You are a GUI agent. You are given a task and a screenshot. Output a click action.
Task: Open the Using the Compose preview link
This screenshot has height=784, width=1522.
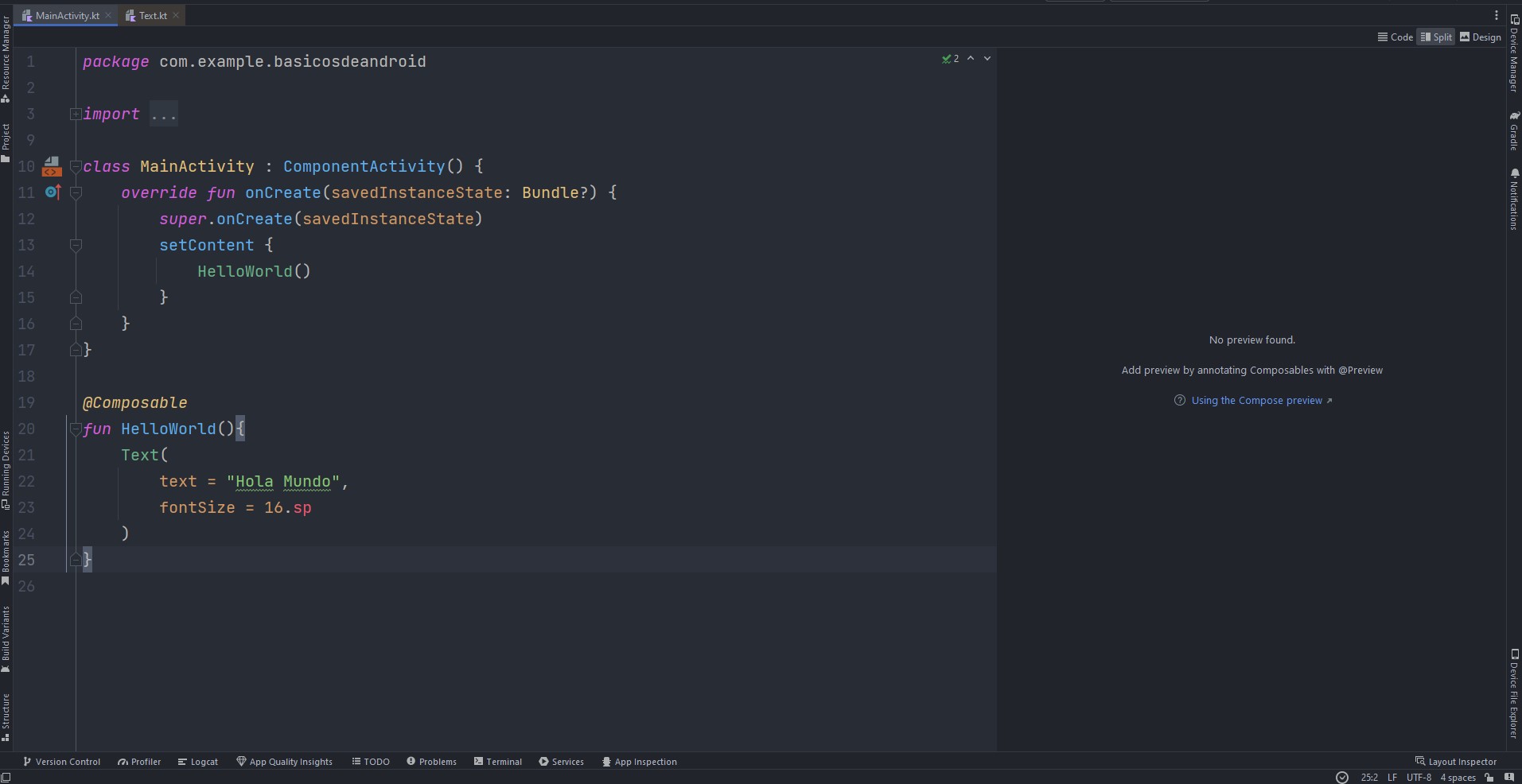point(1256,400)
